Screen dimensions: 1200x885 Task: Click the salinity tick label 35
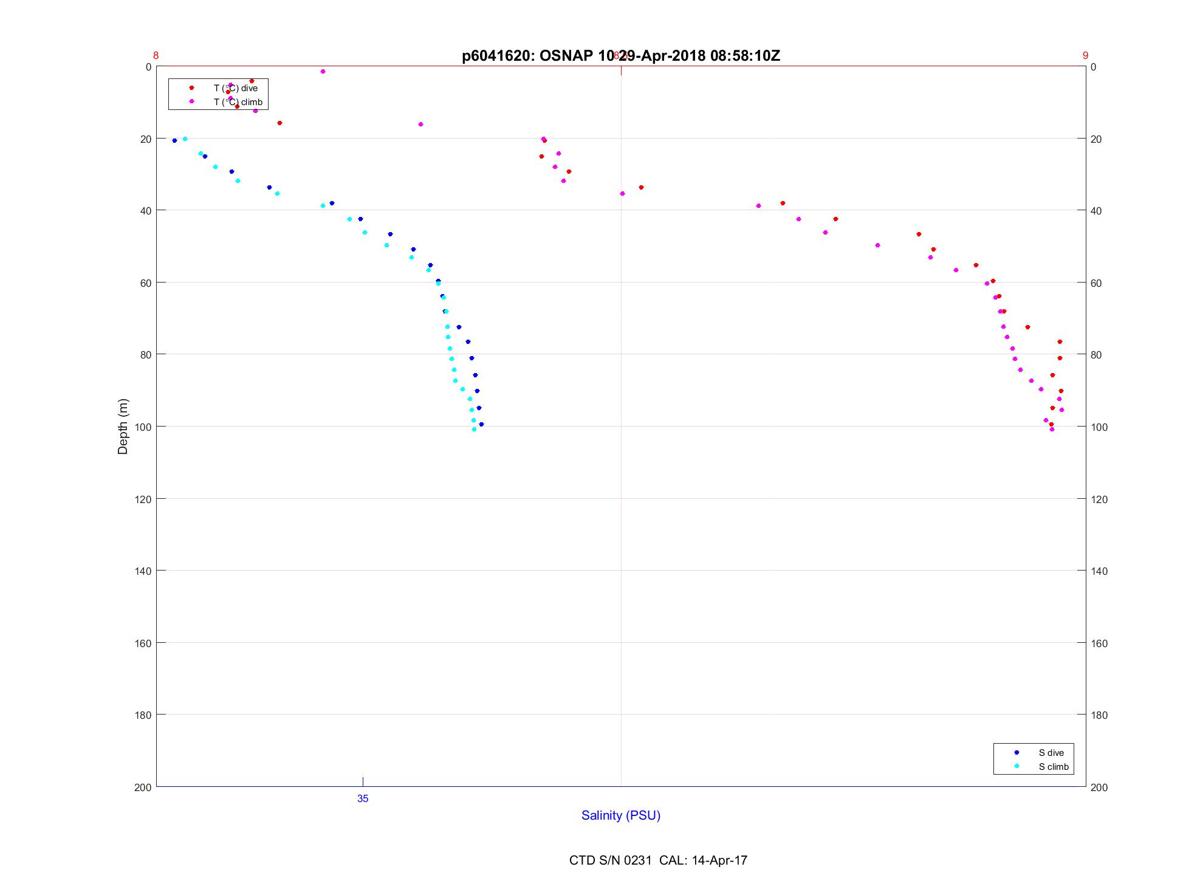[363, 799]
